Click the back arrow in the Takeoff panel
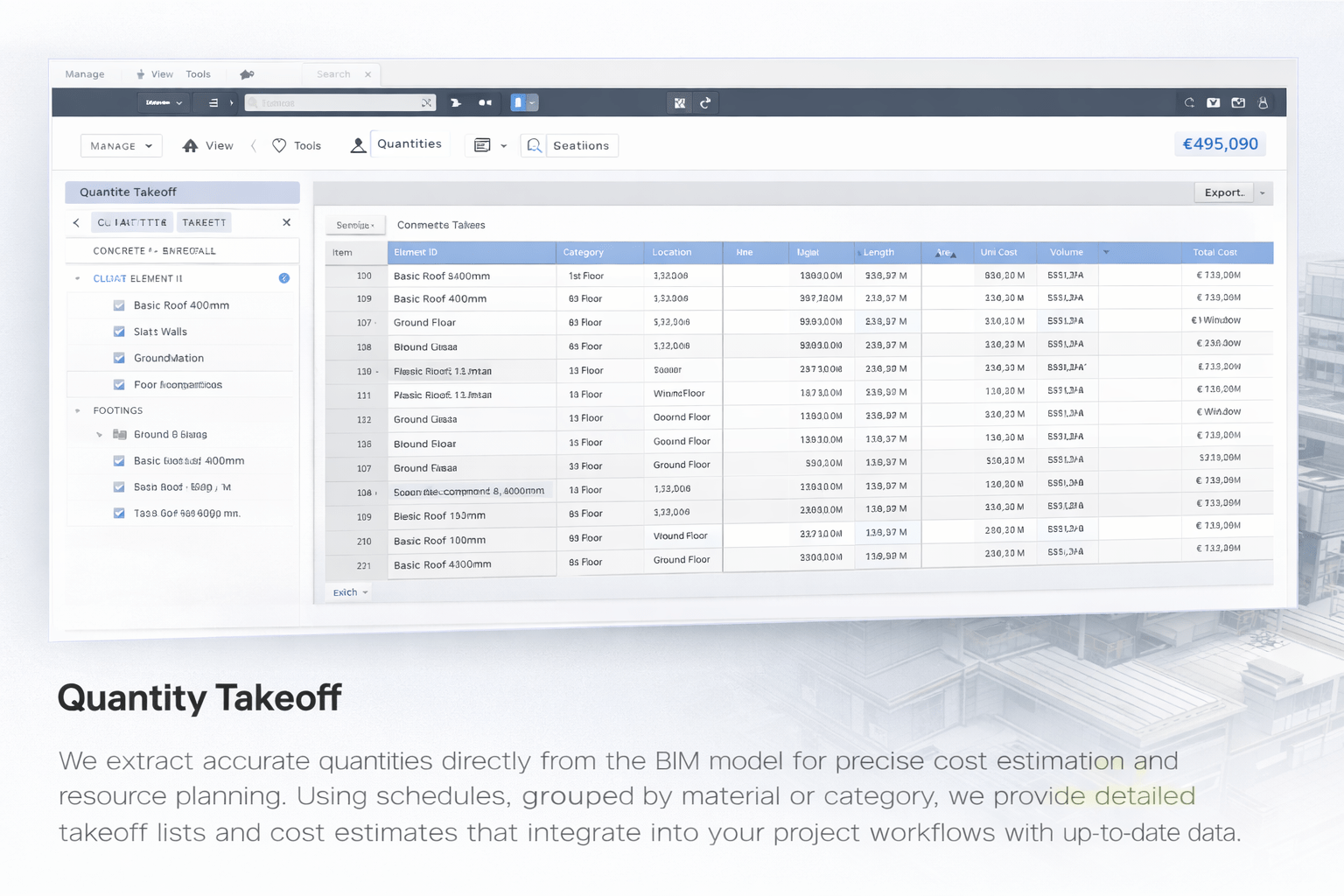This screenshot has height=896, width=1344. [x=76, y=223]
